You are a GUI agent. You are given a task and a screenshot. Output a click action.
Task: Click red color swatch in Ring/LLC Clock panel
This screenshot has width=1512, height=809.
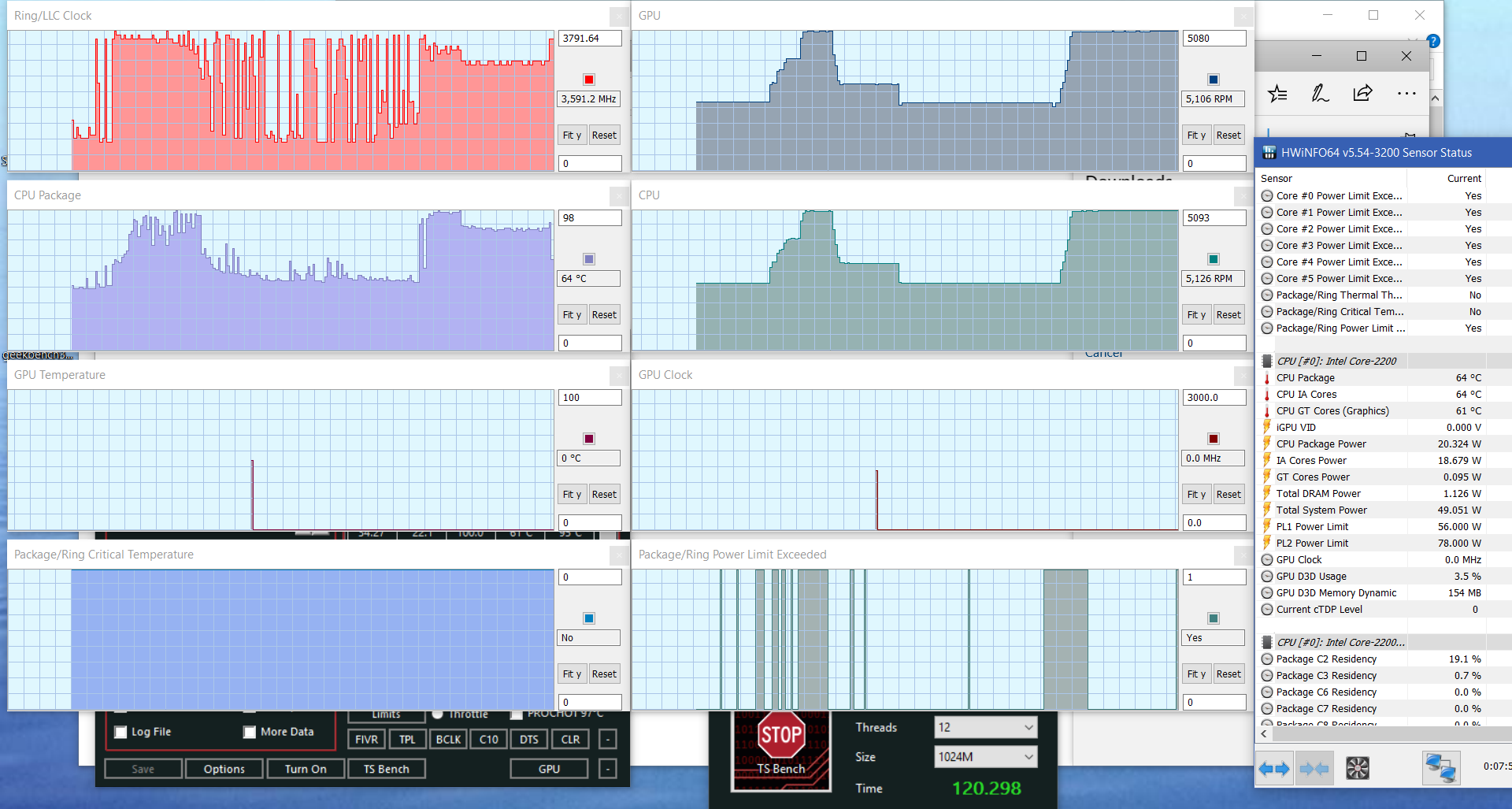(x=589, y=80)
